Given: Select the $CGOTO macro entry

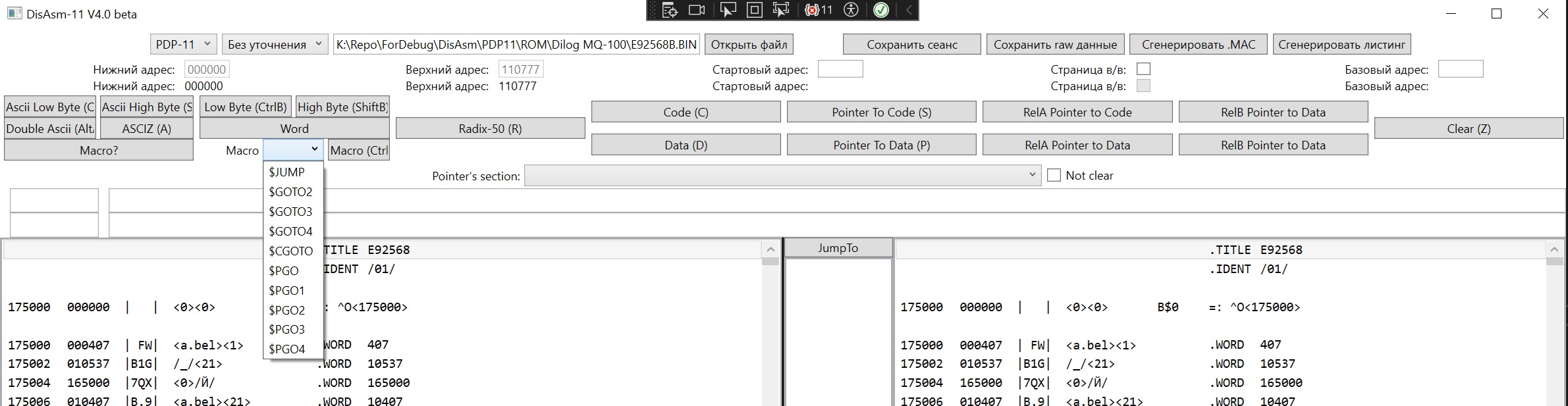Looking at the screenshot, I should [290, 251].
